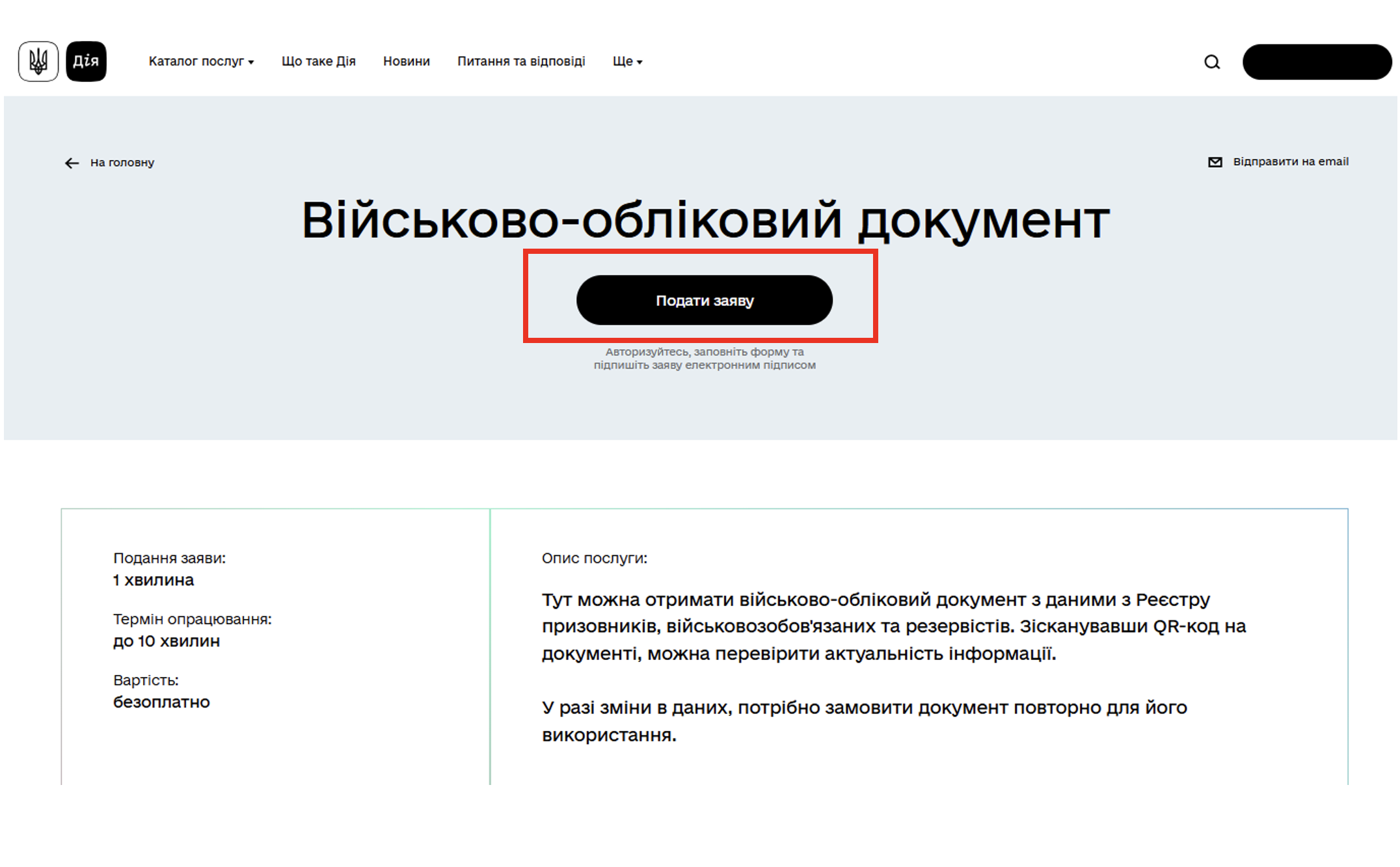Click the black pill button in the header
Viewport: 1400px width, 867px height.
coord(1316,62)
